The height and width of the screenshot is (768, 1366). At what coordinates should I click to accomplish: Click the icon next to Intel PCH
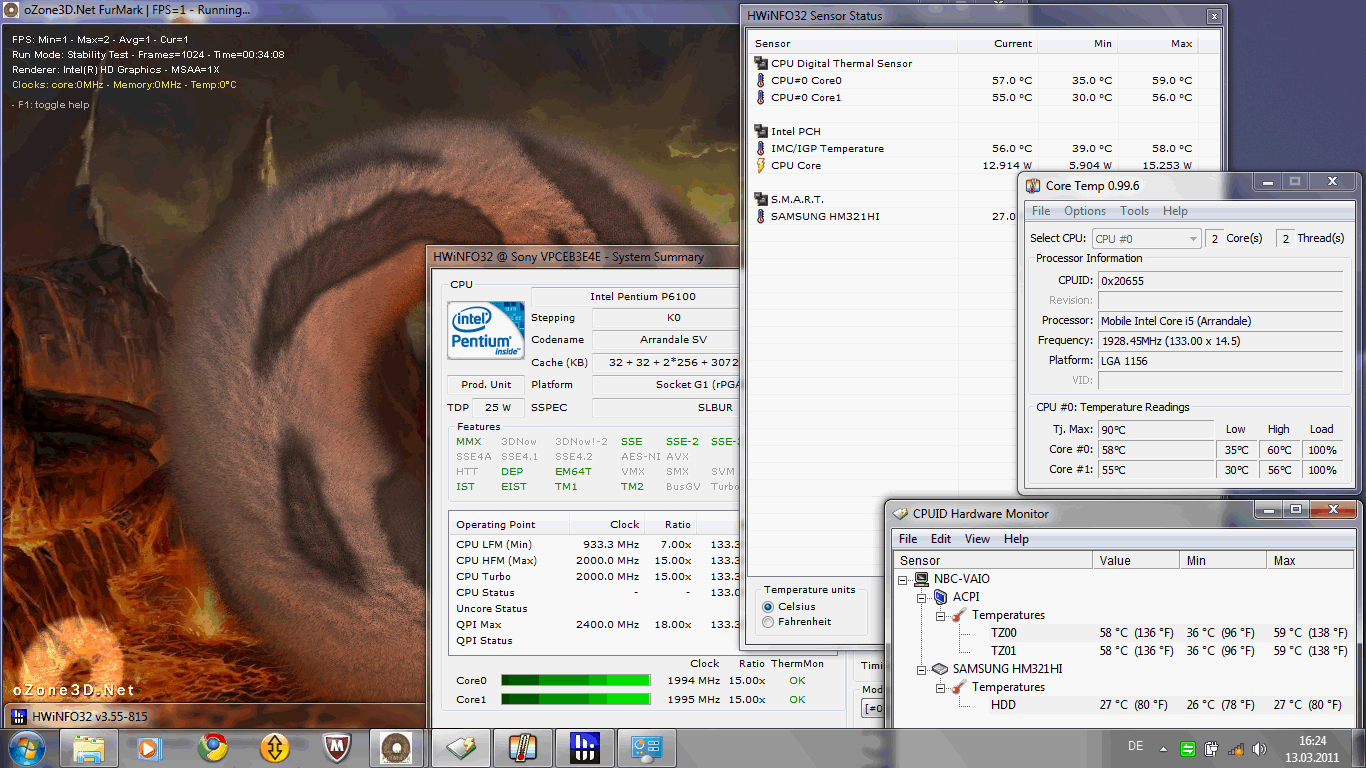761,131
